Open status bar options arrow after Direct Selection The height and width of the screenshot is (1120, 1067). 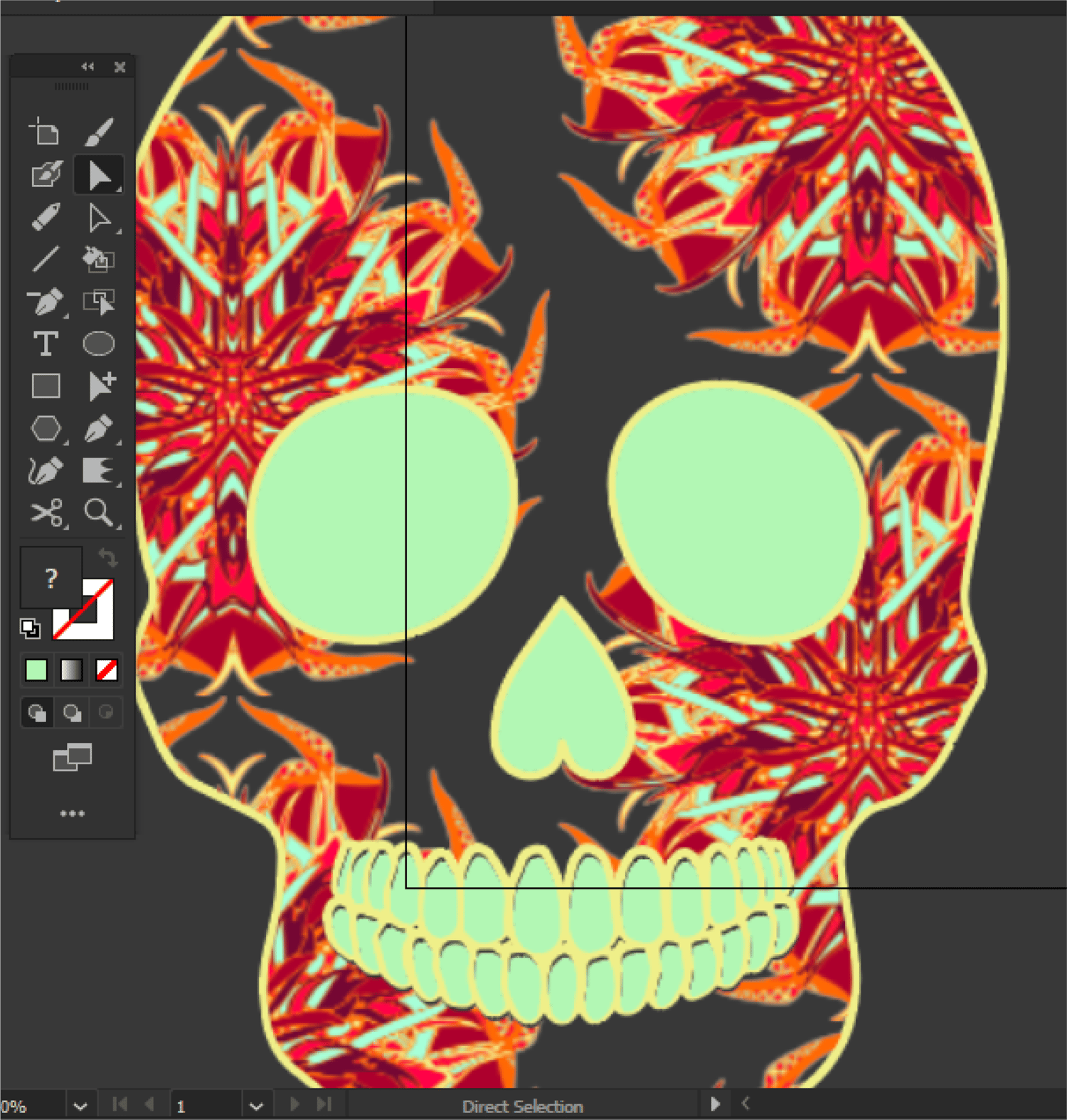click(715, 1104)
